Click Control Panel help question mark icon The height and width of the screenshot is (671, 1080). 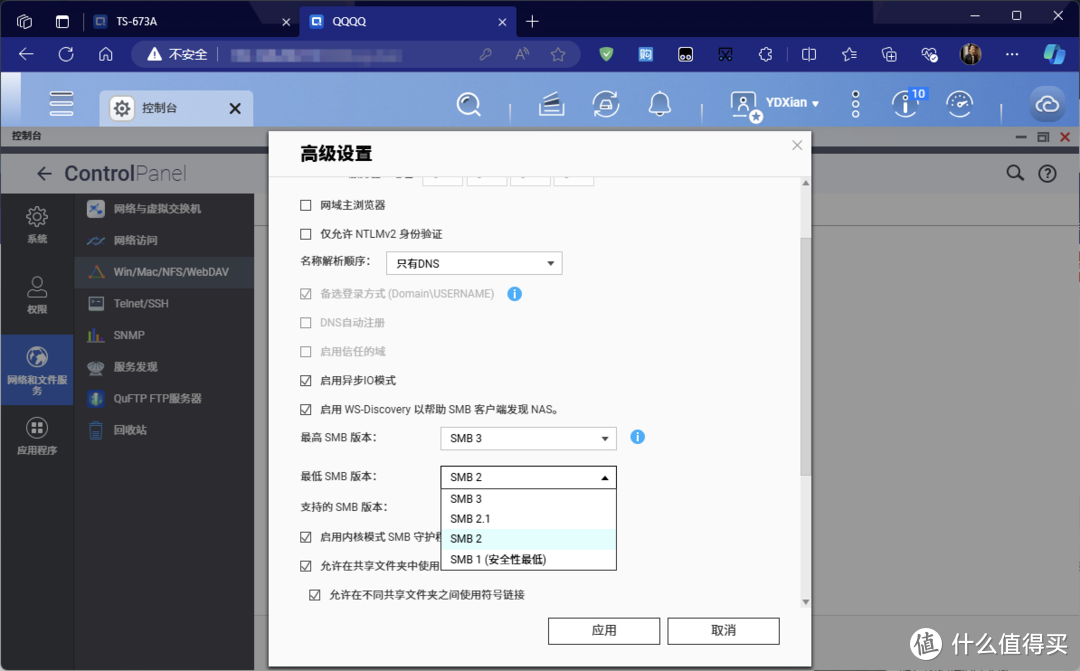(x=1047, y=173)
